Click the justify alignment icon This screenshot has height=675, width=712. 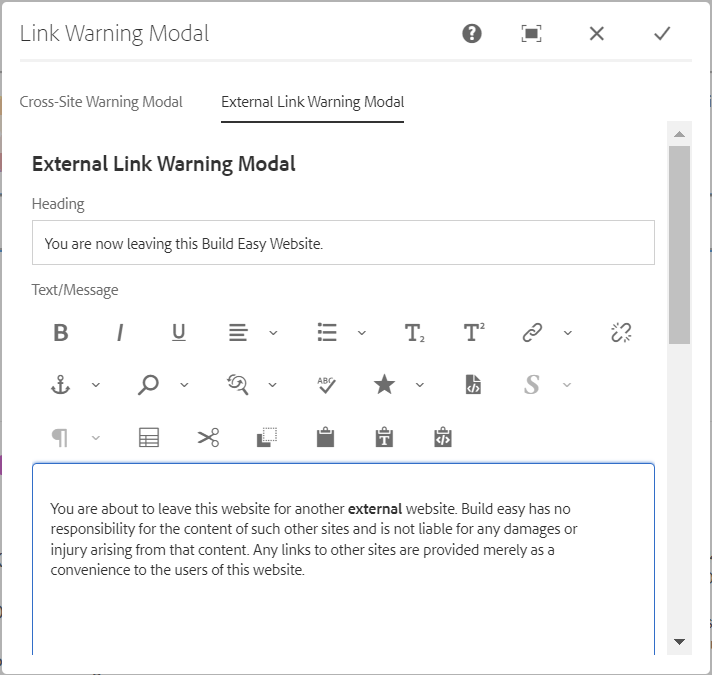click(238, 333)
